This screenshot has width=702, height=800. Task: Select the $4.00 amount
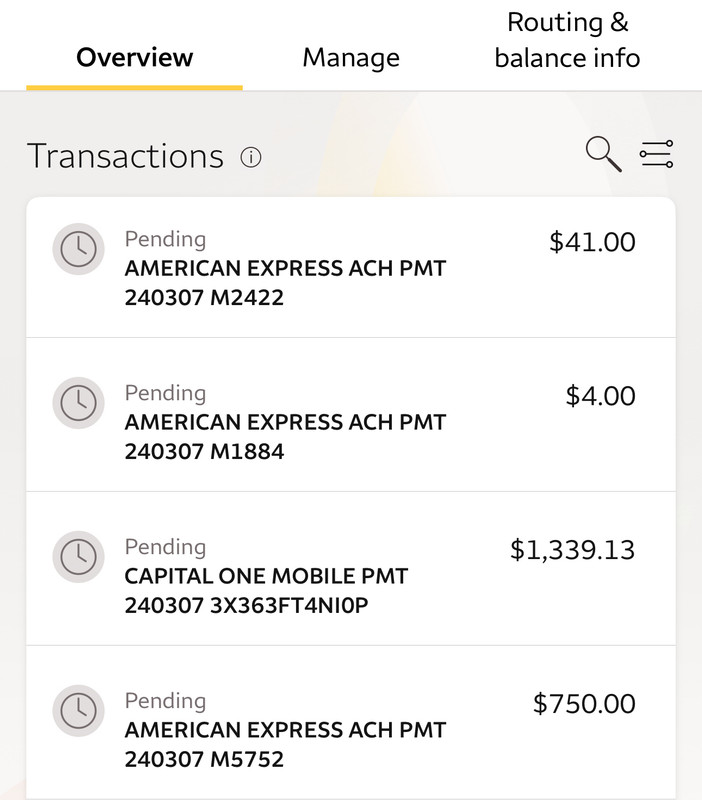tap(600, 396)
